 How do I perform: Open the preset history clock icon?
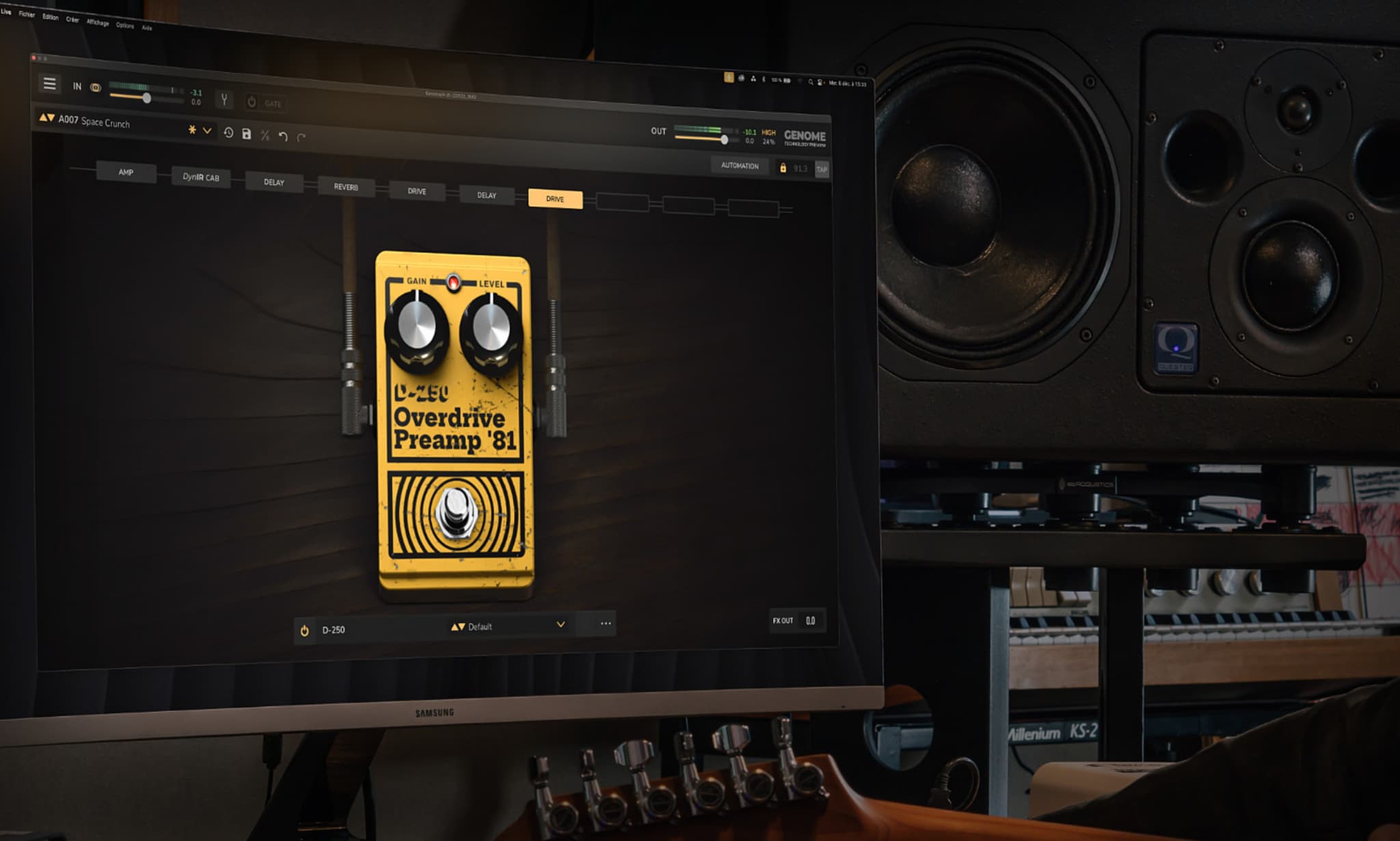(228, 132)
